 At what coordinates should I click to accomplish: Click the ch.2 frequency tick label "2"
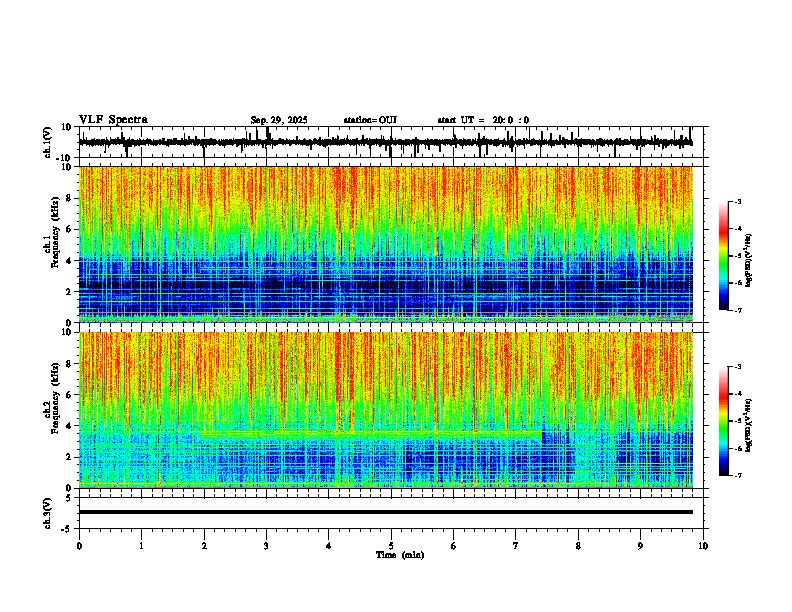pos(69,457)
